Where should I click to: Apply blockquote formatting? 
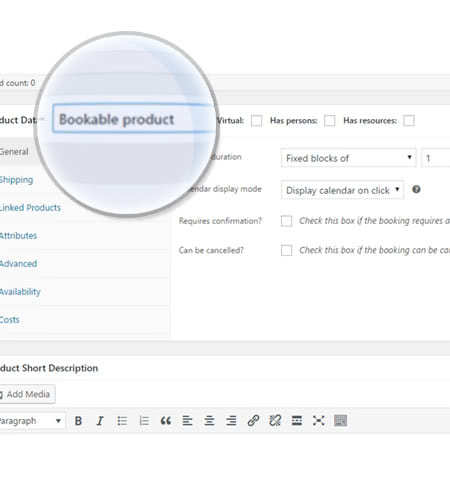click(166, 421)
